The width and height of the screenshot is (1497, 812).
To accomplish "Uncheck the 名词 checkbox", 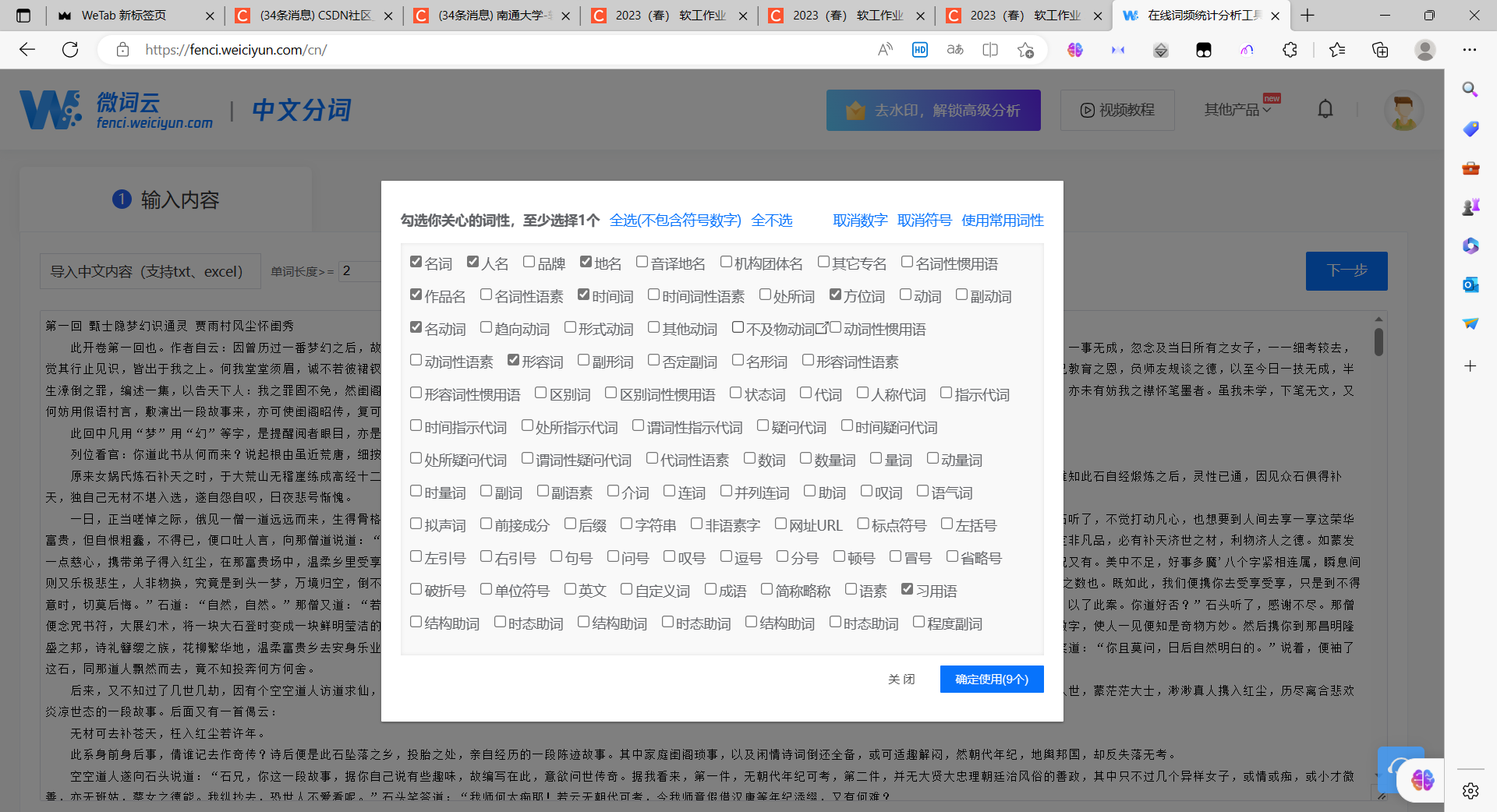I will [x=416, y=262].
